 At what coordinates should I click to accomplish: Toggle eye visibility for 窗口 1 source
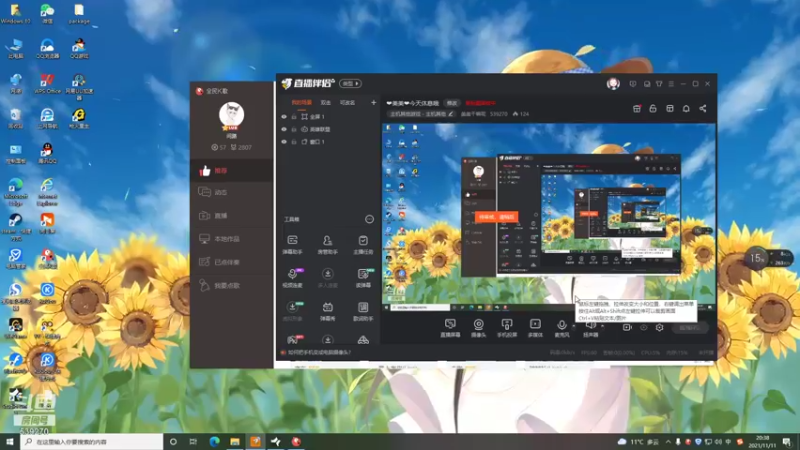284,142
